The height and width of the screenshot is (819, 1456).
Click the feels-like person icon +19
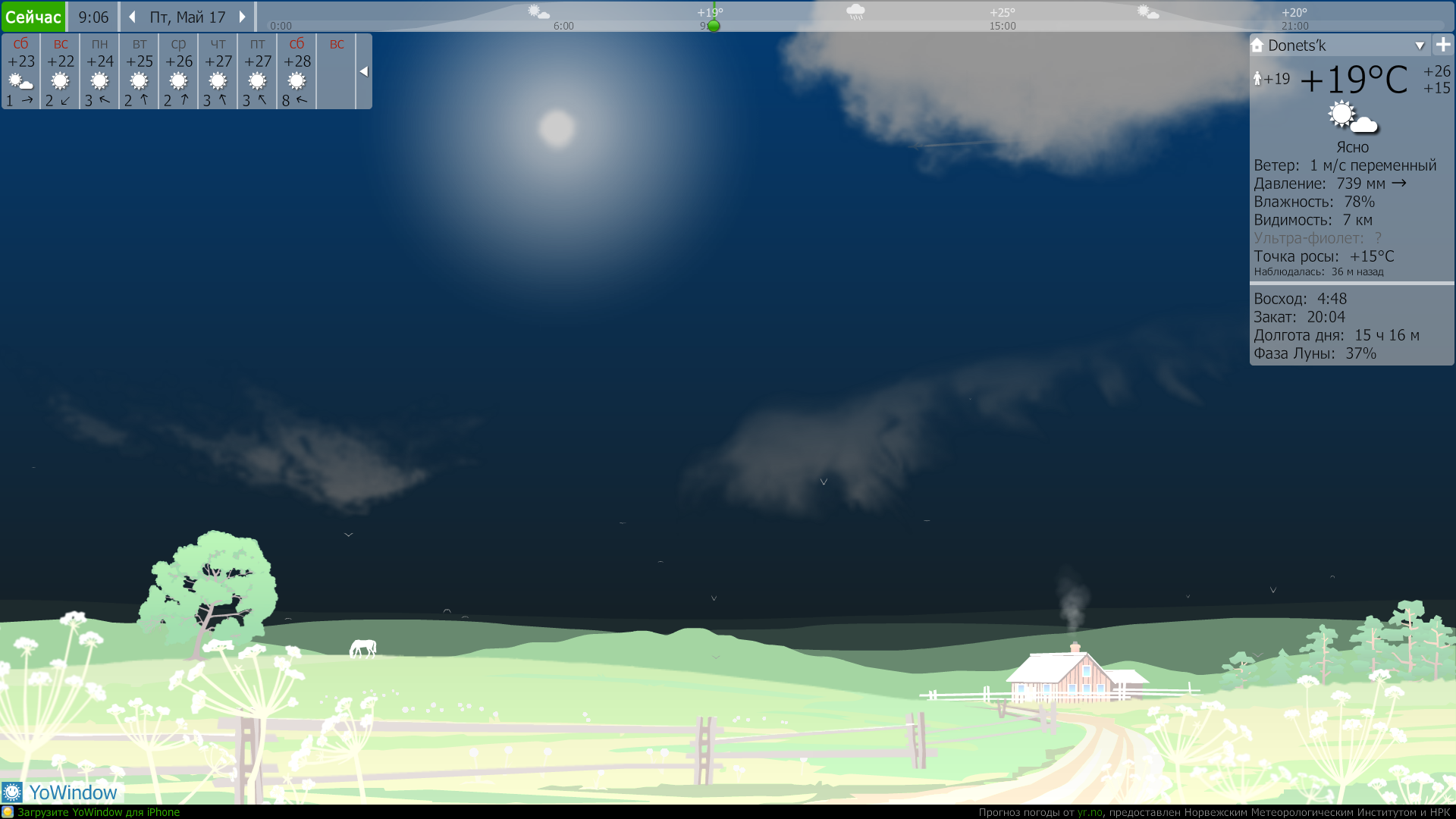tap(1257, 78)
